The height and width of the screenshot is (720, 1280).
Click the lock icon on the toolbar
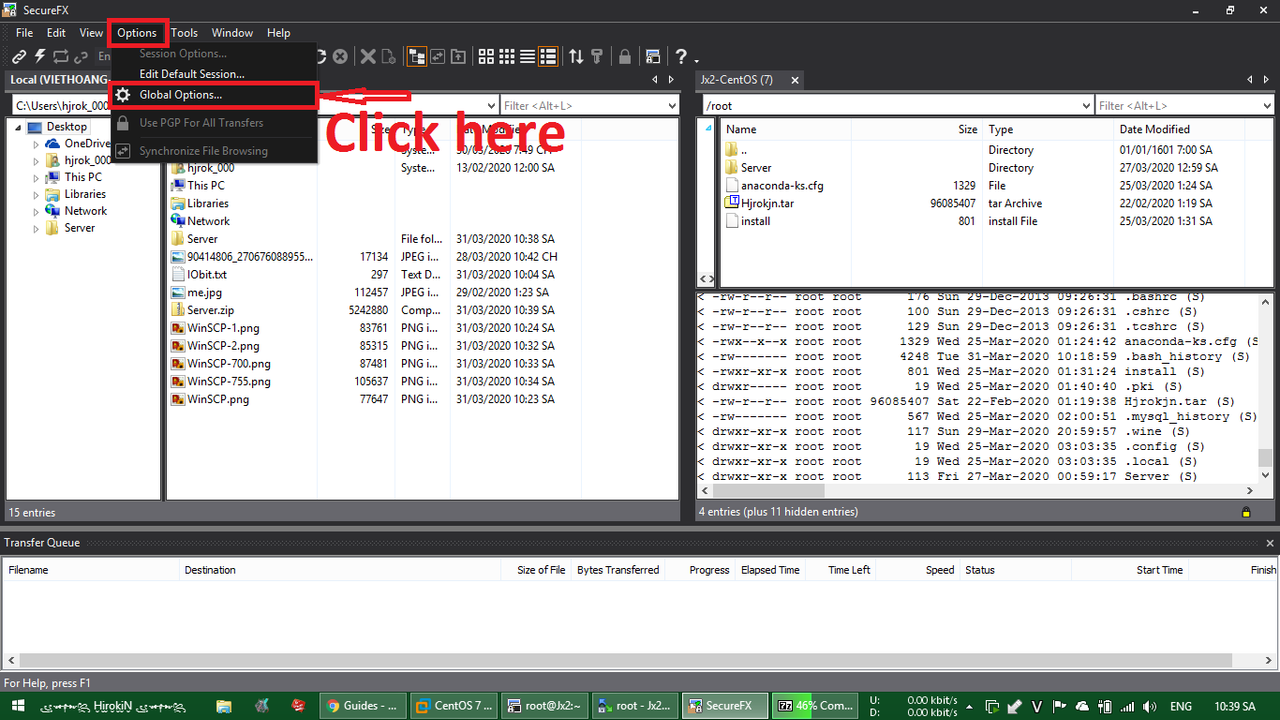(624, 56)
